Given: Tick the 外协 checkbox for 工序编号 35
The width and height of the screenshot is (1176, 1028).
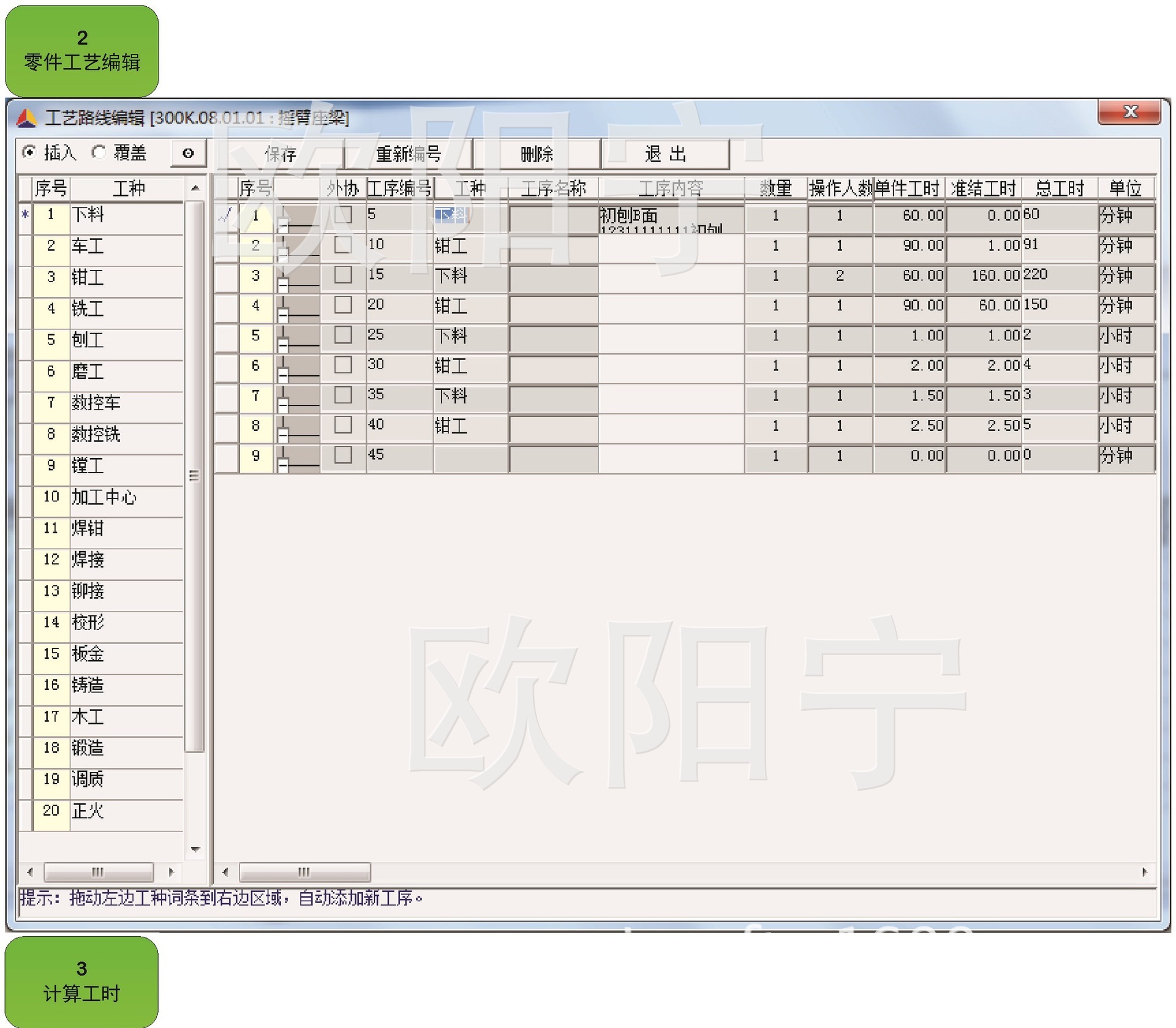Looking at the screenshot, I should click(x=343, y=394).
